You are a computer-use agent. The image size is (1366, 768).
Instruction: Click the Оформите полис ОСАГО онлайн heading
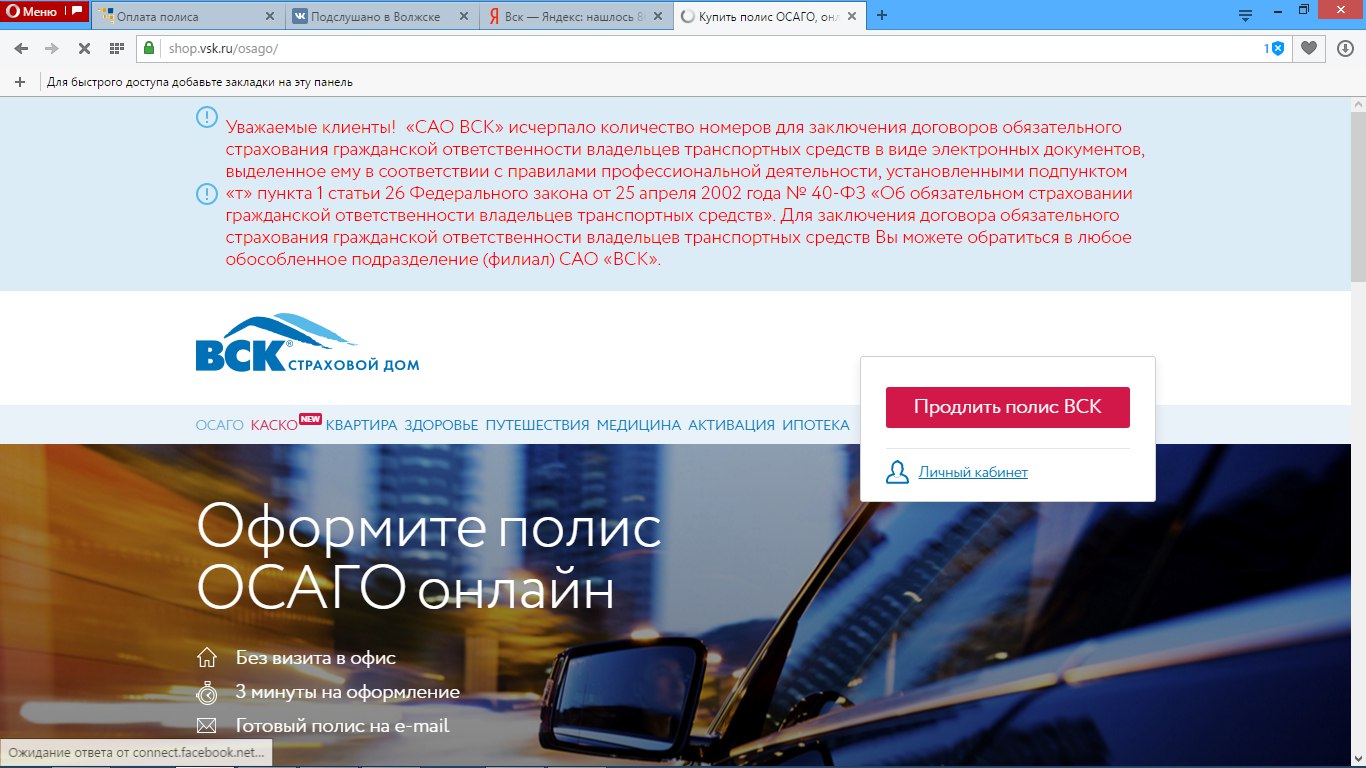(429, 557)
